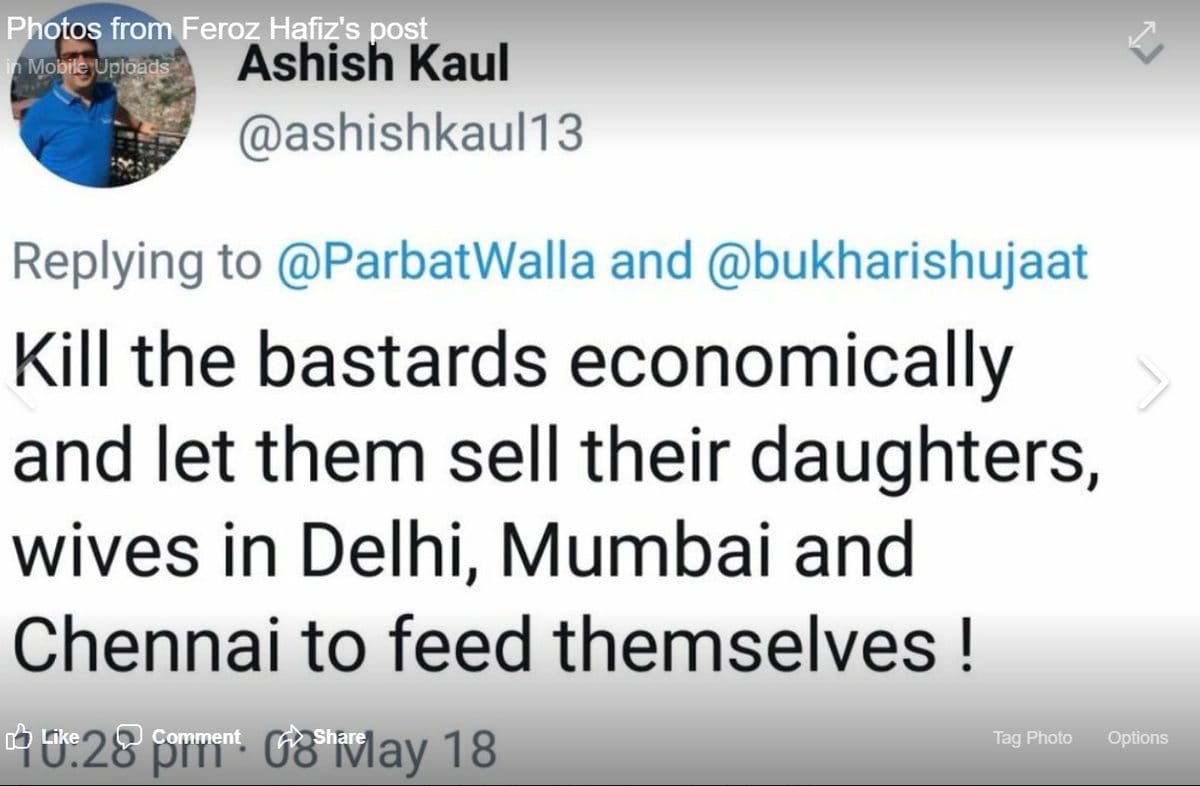Go back to the previous photo arrow
Image resolution: width=1200 pixels, height=786 pixels.
(x=20, y=383)
